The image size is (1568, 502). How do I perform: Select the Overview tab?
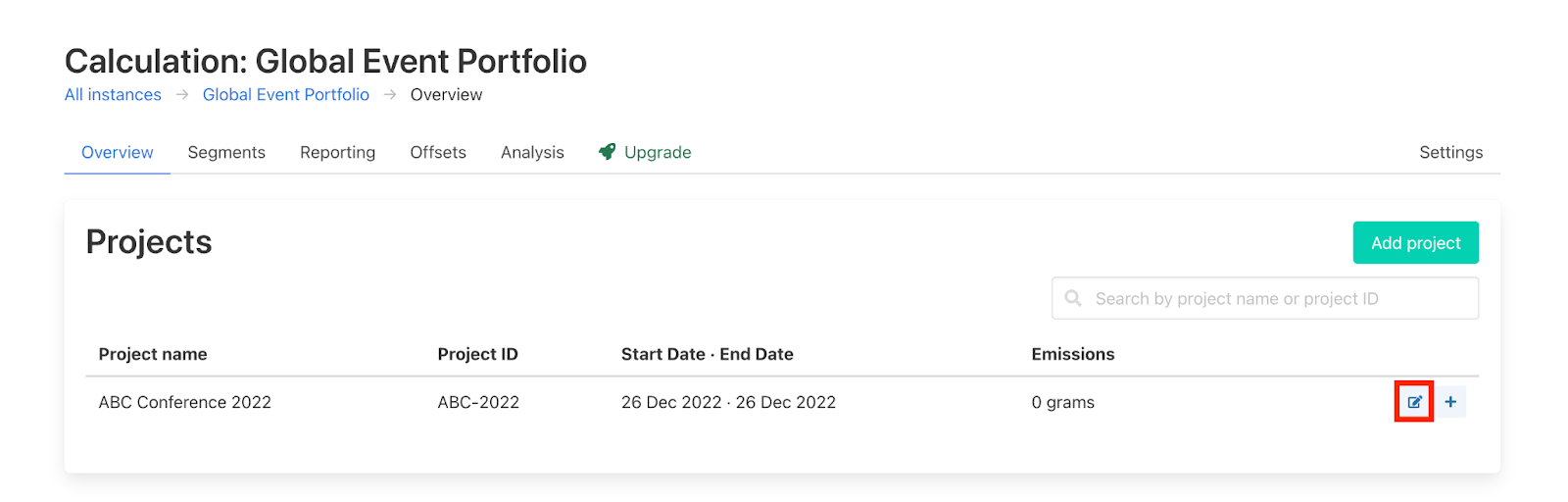point(118,152)
